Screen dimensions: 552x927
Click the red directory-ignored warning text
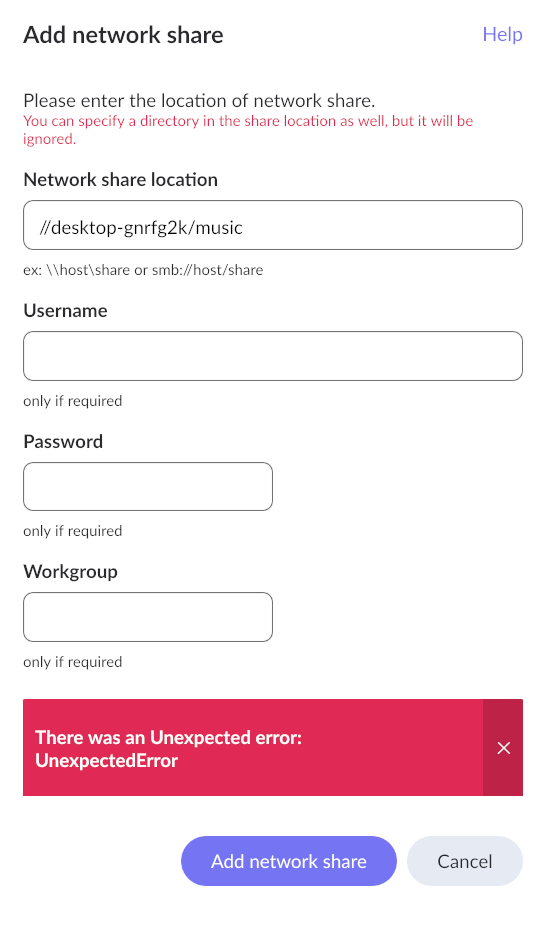(248, 130)
